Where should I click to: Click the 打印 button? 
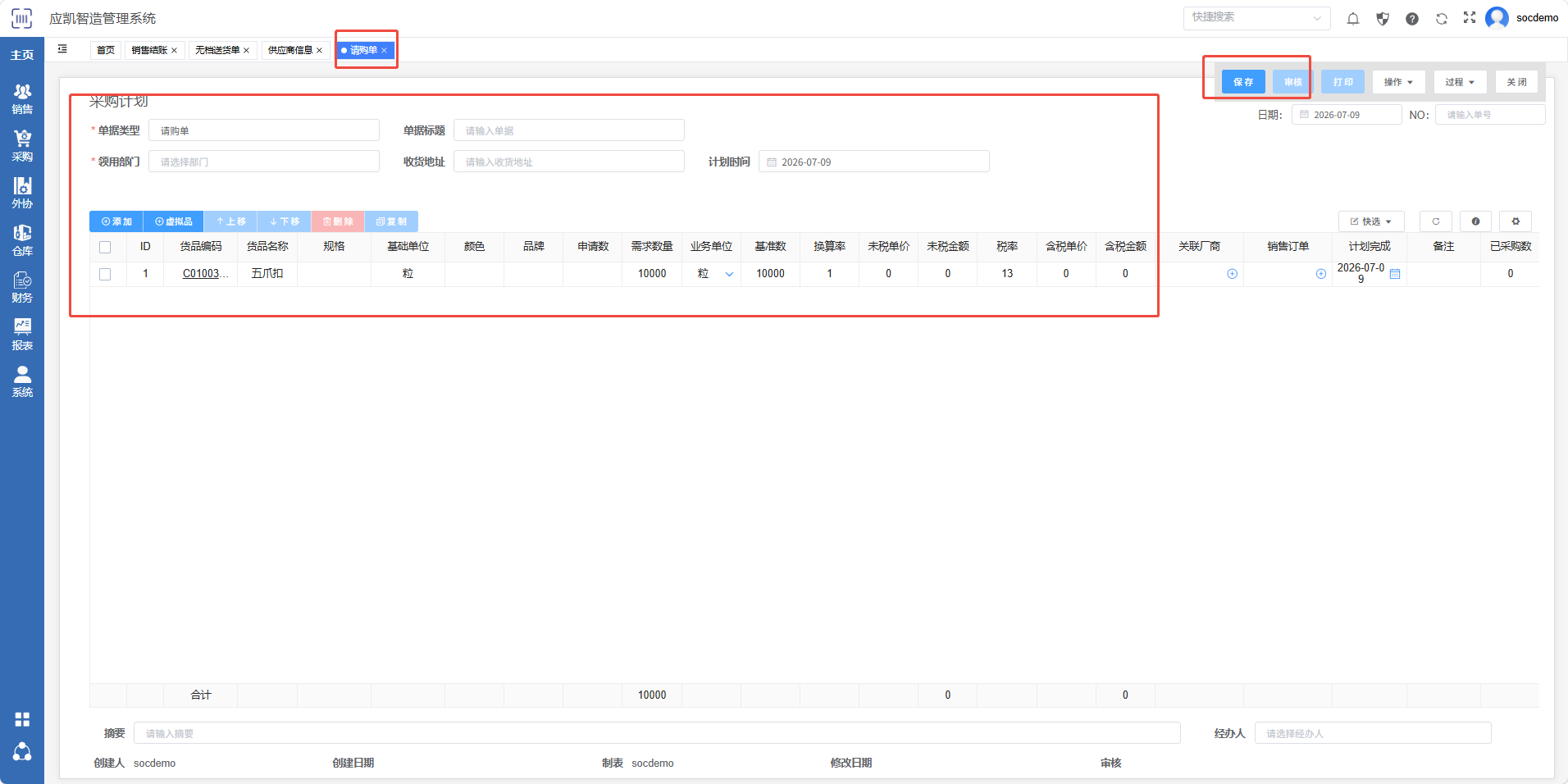1343,82
